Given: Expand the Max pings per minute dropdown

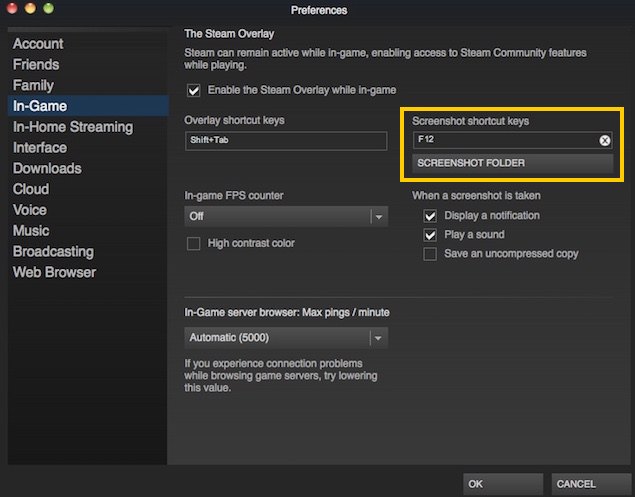Looking at the screenshot, I should pyautogui.click(x=286, y=338).
